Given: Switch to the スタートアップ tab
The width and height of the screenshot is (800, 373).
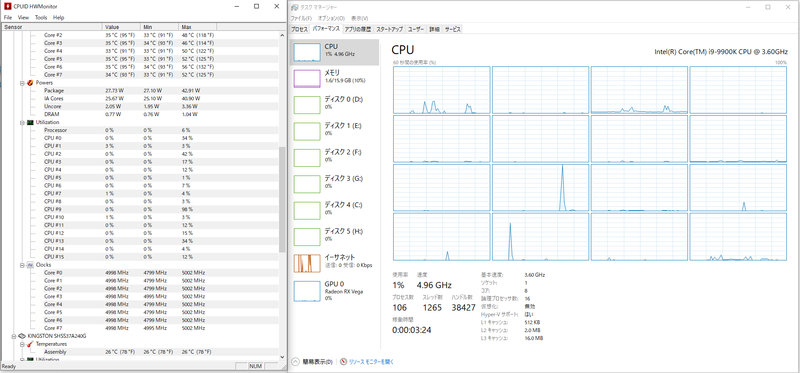Looking at the screenshot, I should tap(390, 30).
